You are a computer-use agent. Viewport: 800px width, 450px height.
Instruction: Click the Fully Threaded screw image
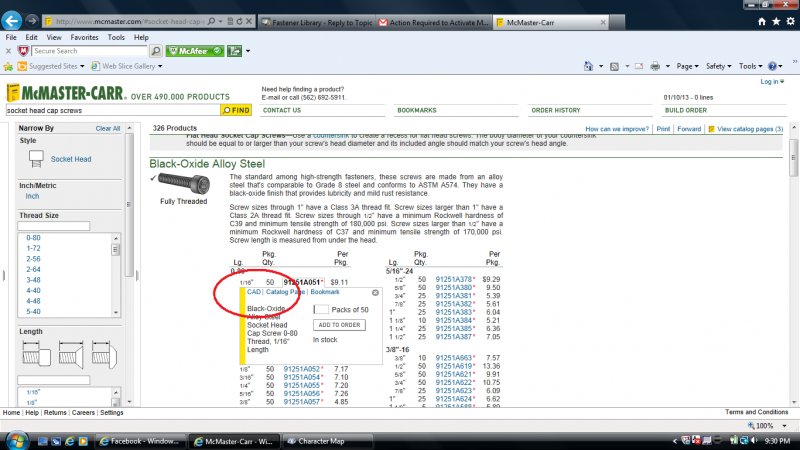coord(184,183)
